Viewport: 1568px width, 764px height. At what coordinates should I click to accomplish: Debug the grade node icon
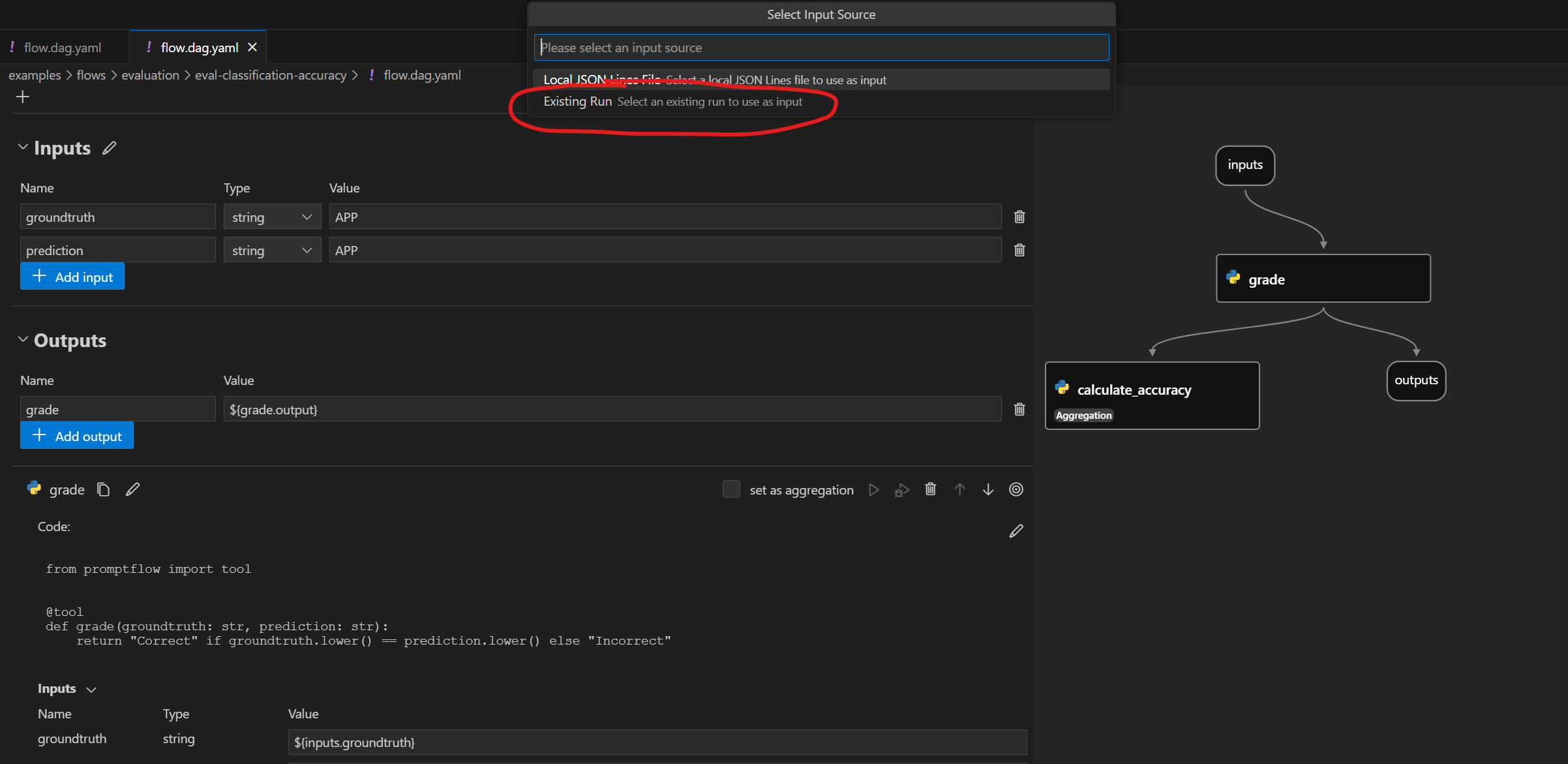[902, 490]
